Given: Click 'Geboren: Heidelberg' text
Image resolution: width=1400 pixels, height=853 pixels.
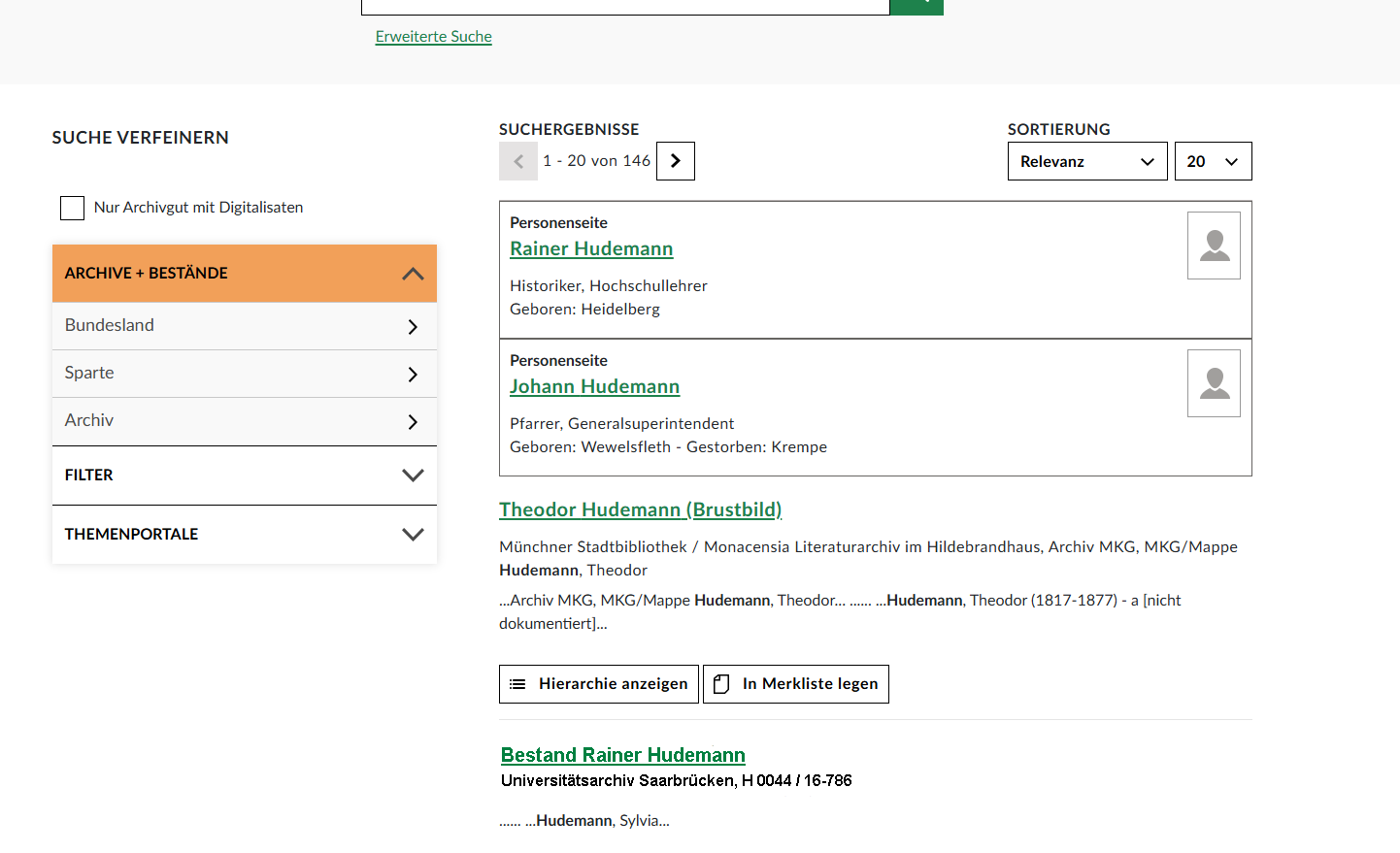Looking at the screenshot, I should (x=584, y=310).
